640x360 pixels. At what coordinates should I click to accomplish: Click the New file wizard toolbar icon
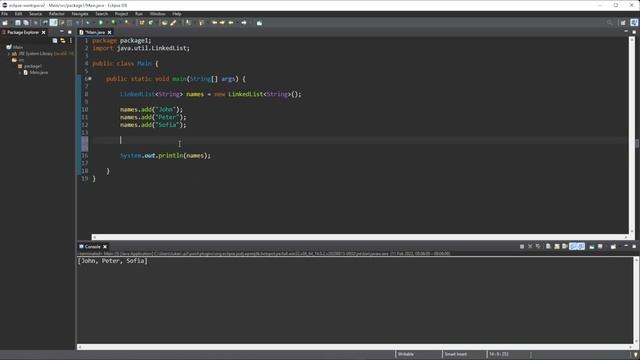[5, 23]
